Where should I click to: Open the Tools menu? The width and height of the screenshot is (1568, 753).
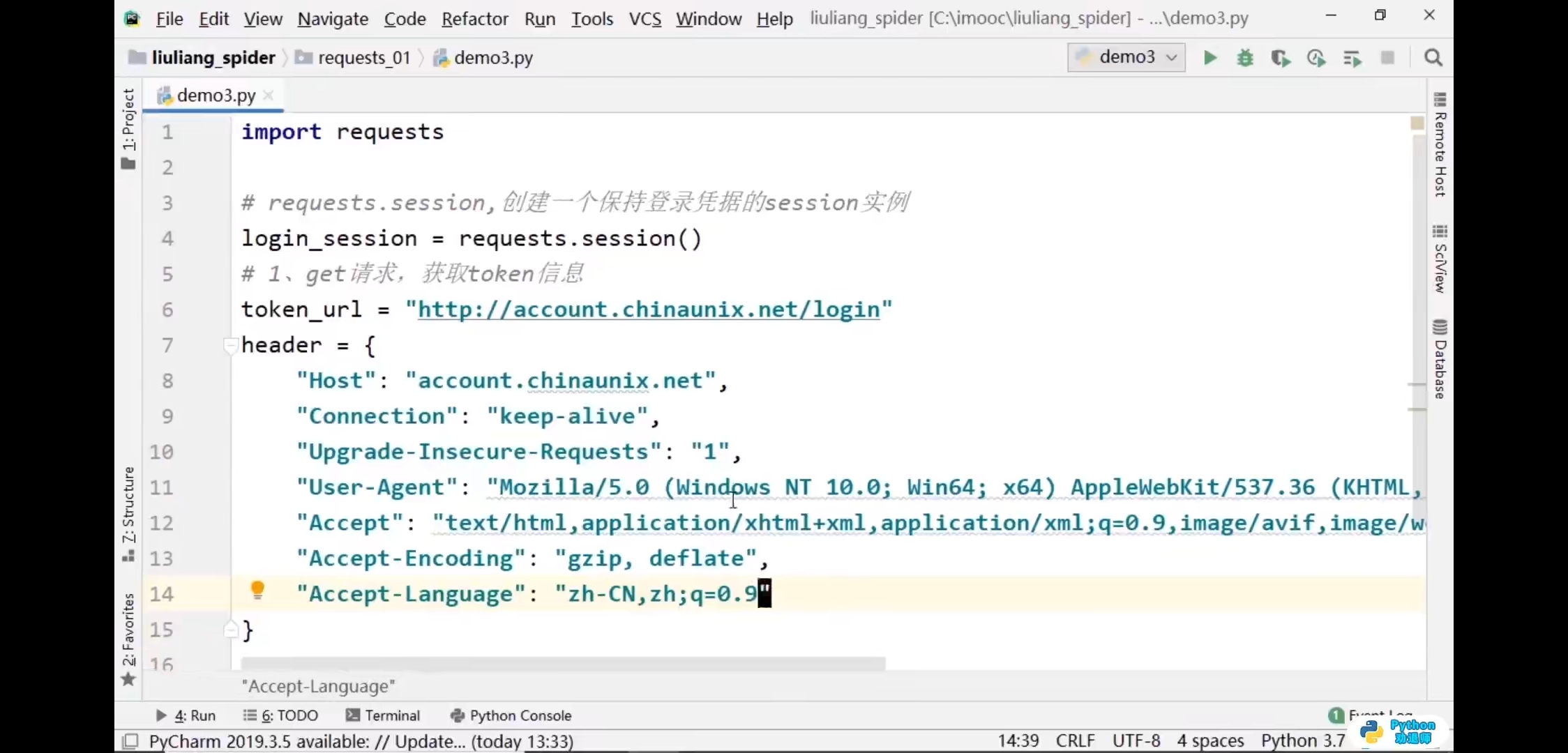pyautogui.click(x=592, y=19)
